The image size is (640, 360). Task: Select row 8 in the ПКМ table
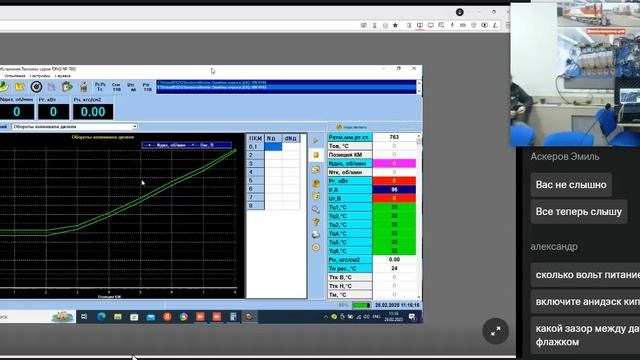[255, 206]
